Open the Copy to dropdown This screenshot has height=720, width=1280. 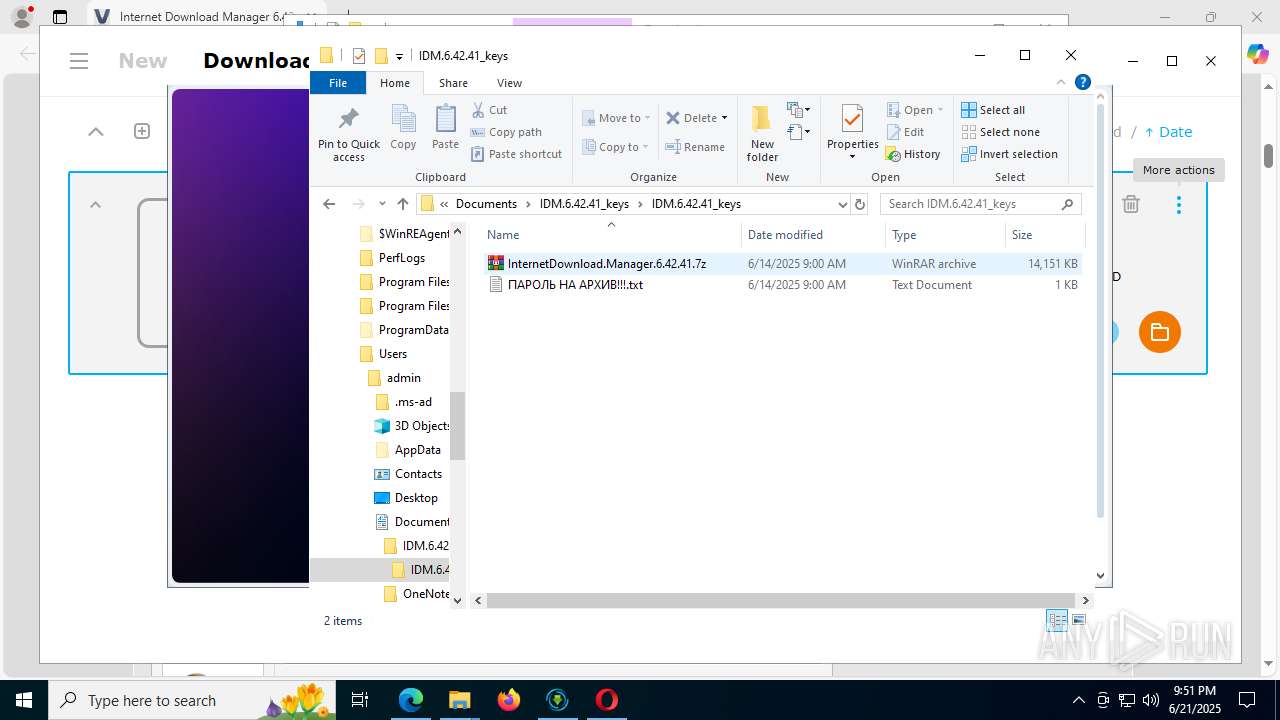[x=616, y=147]
